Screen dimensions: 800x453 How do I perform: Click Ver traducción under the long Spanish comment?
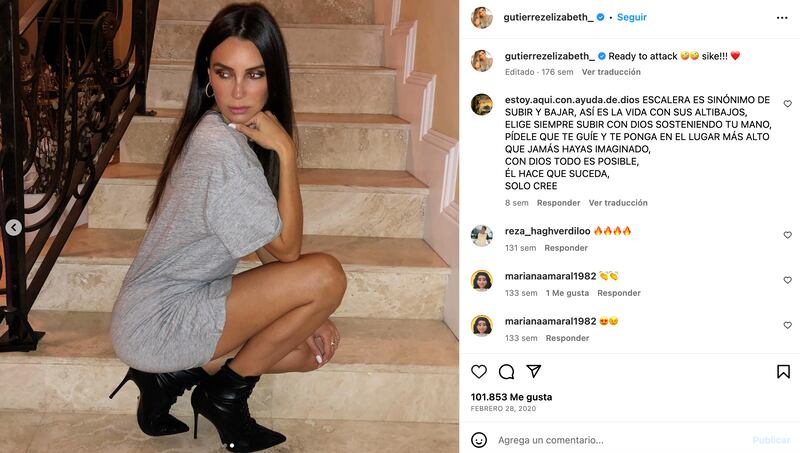(x=618, y=203)
